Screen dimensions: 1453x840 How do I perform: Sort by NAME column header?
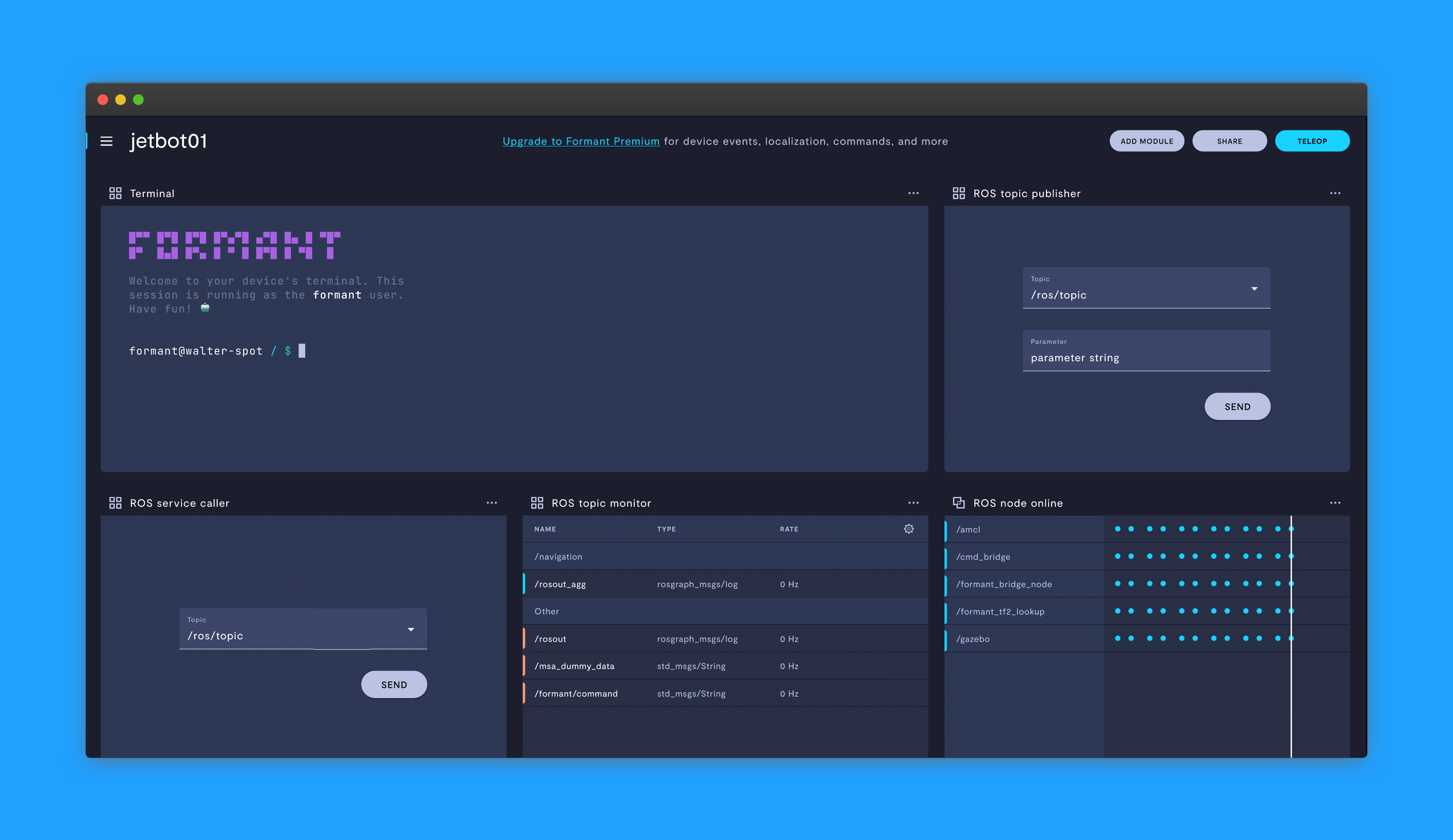coord(545,529)
